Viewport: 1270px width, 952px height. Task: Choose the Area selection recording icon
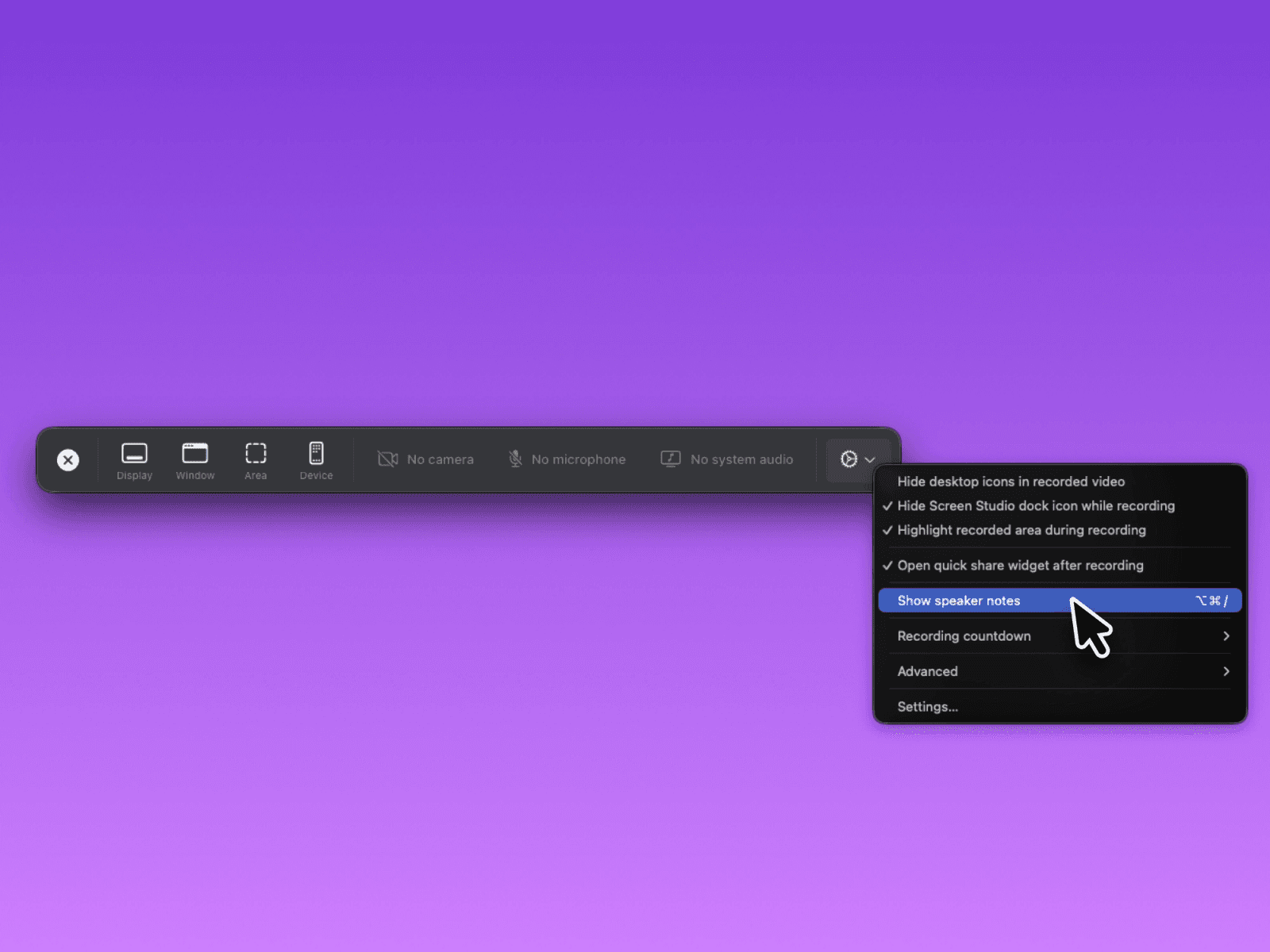256,454
